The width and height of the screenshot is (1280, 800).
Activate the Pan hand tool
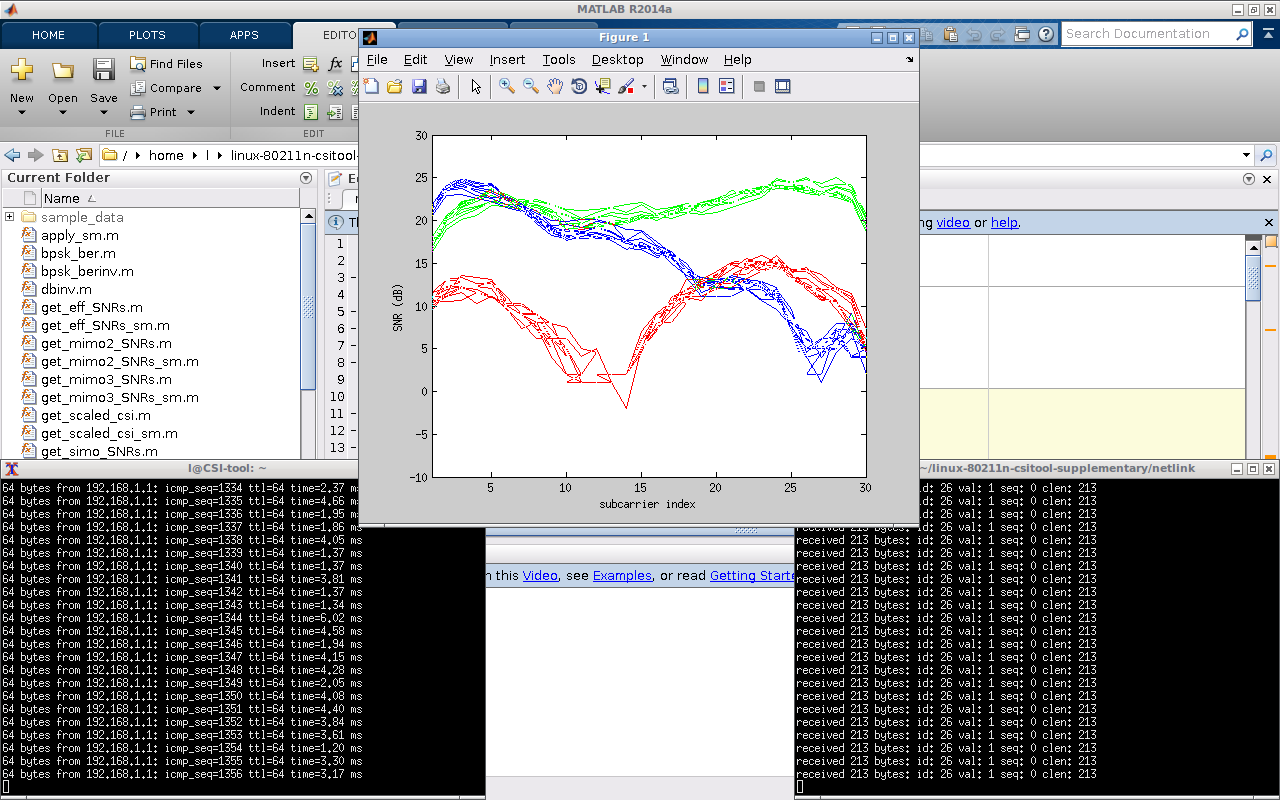555,87
